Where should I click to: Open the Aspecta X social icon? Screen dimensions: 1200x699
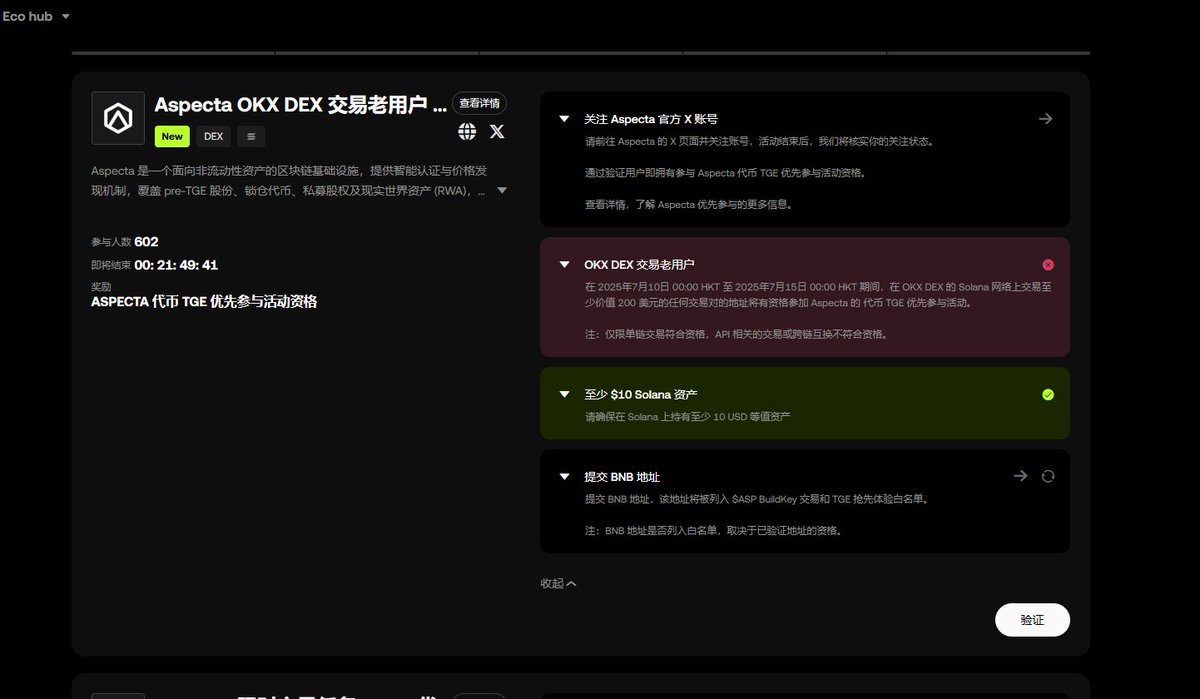[497, 131]
